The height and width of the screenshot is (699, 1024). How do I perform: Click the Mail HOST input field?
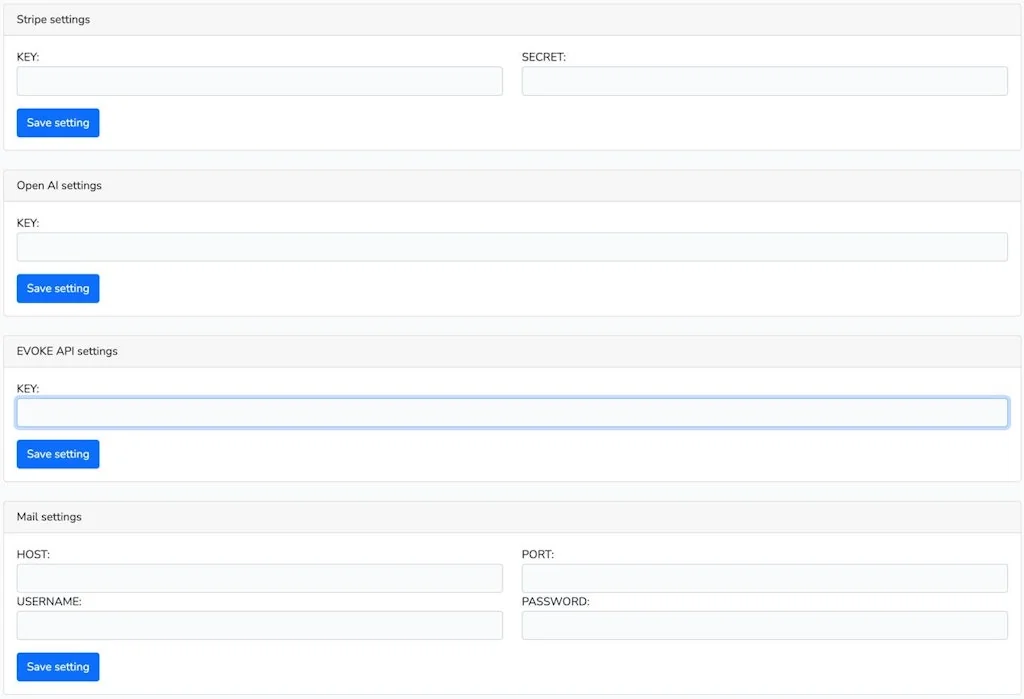click(x=259, y=578)
